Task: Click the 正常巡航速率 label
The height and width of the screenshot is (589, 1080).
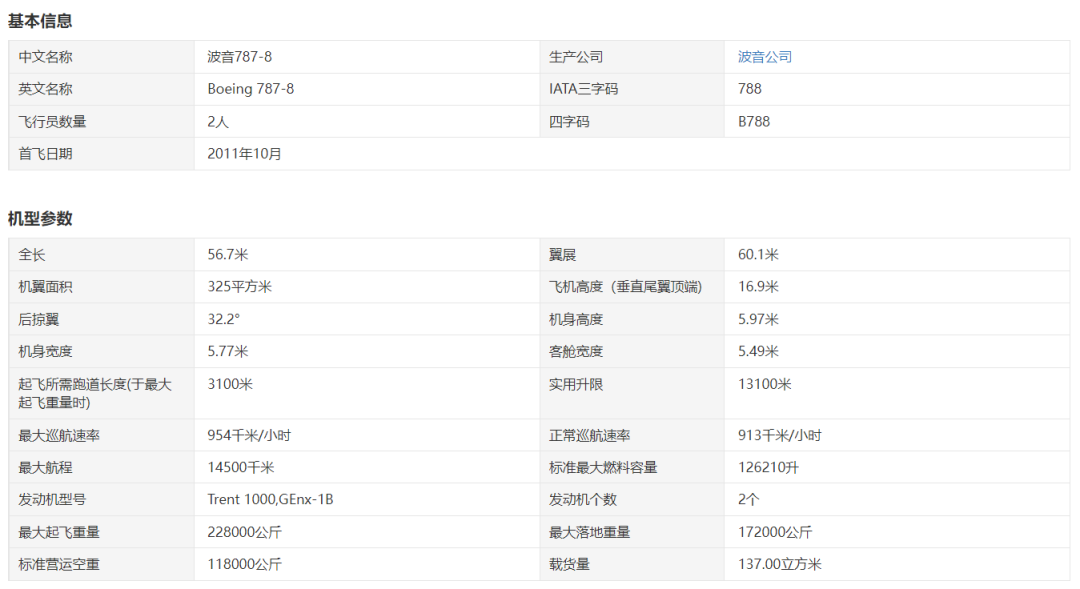Action: pos(590,436)
